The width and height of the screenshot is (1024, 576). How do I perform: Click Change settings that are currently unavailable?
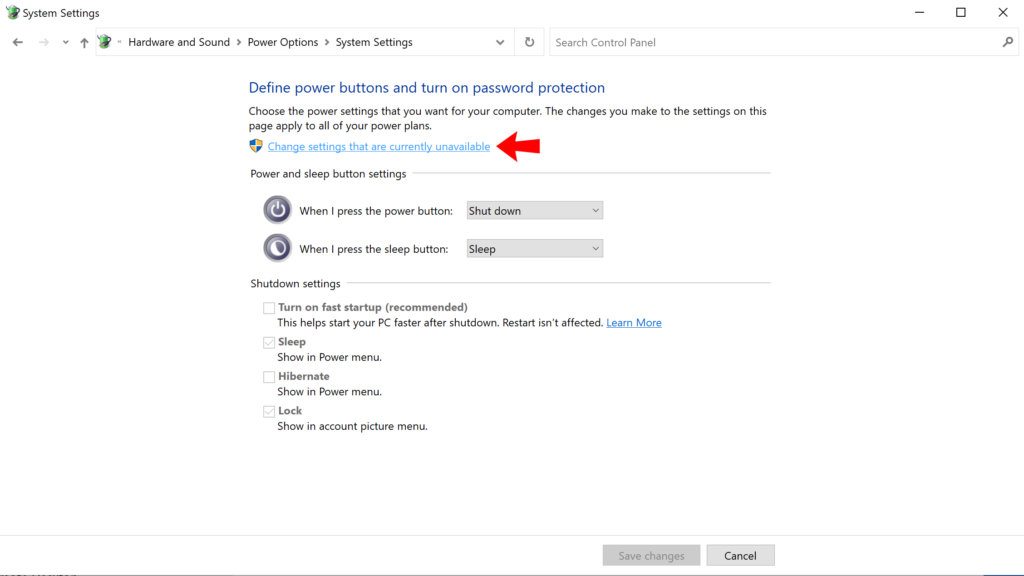click(379, 146)
